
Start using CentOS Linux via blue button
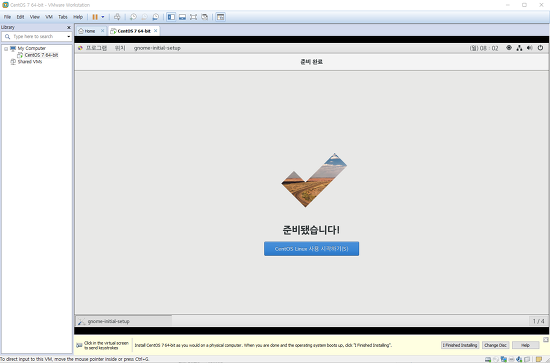311,249
